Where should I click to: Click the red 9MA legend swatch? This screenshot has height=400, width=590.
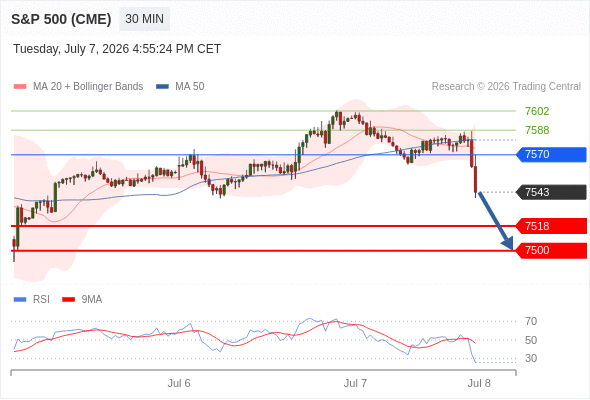point(68,300)
